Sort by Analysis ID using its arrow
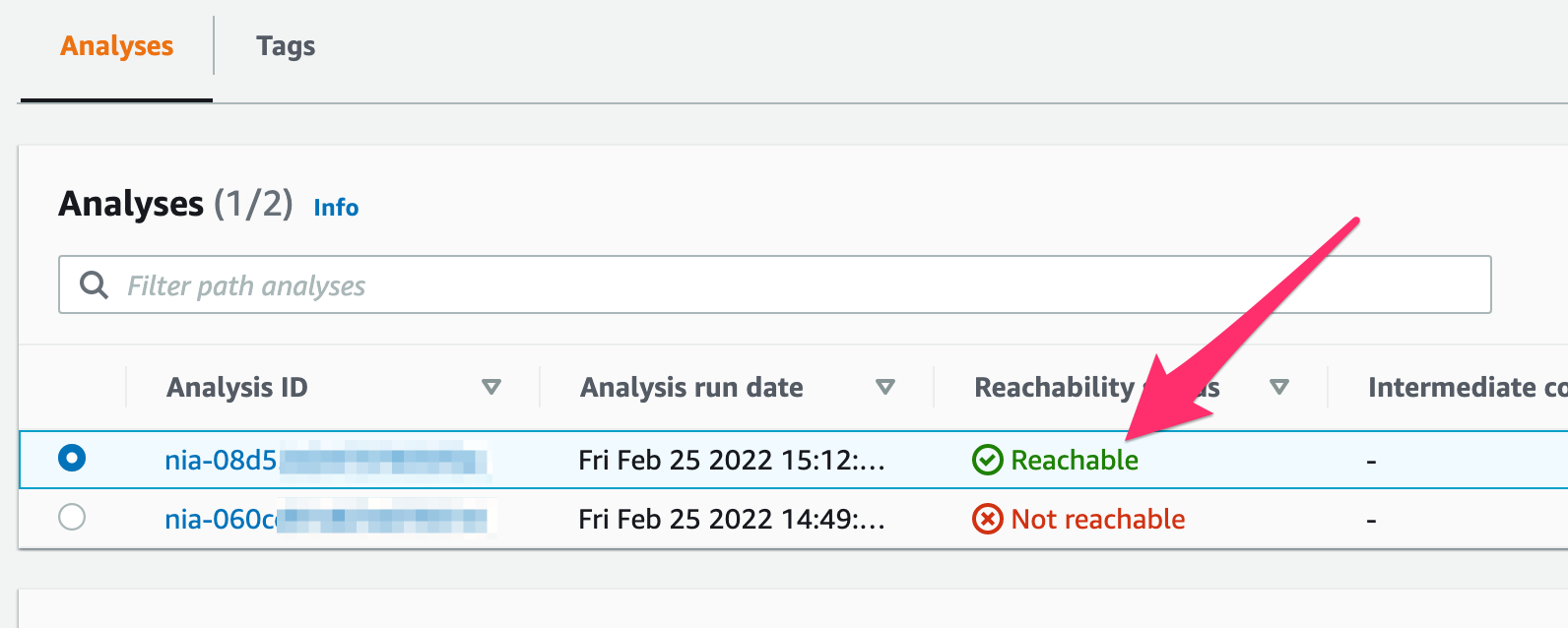Image resolution: width=1568 pixels, height=628 pixels. pos(491,387)
